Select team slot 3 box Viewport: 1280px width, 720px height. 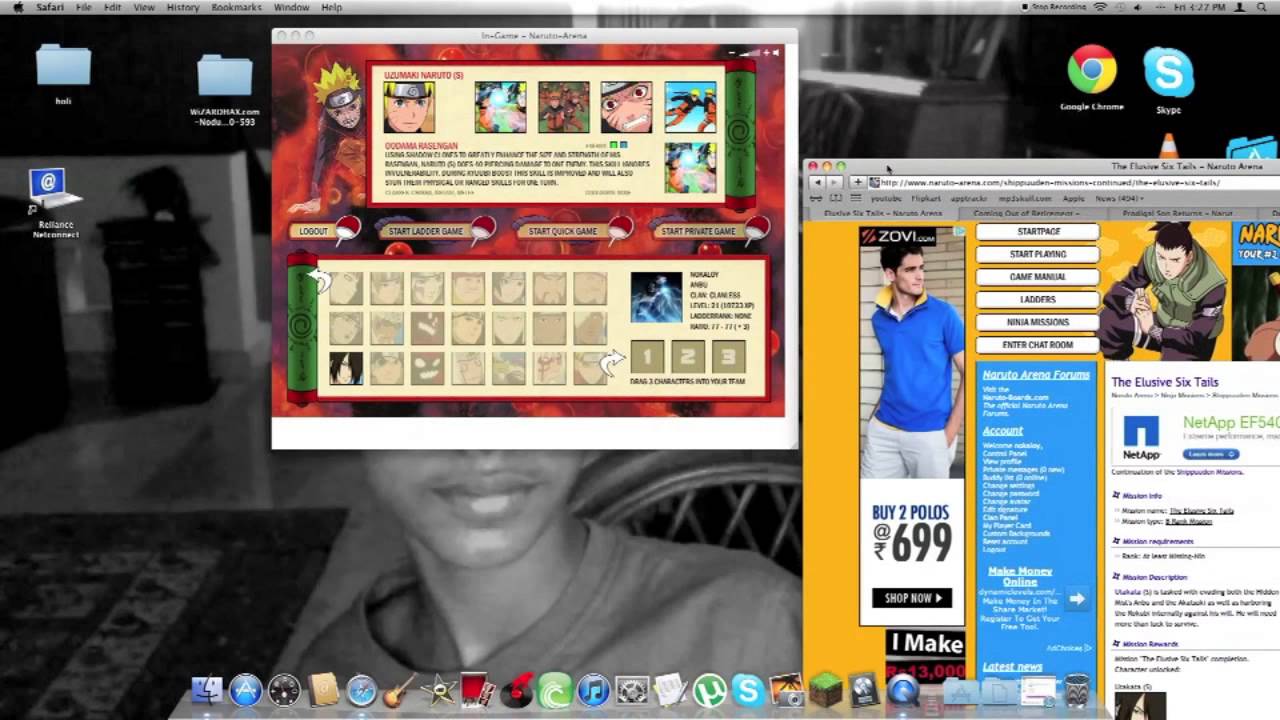(x=728, y=356)
